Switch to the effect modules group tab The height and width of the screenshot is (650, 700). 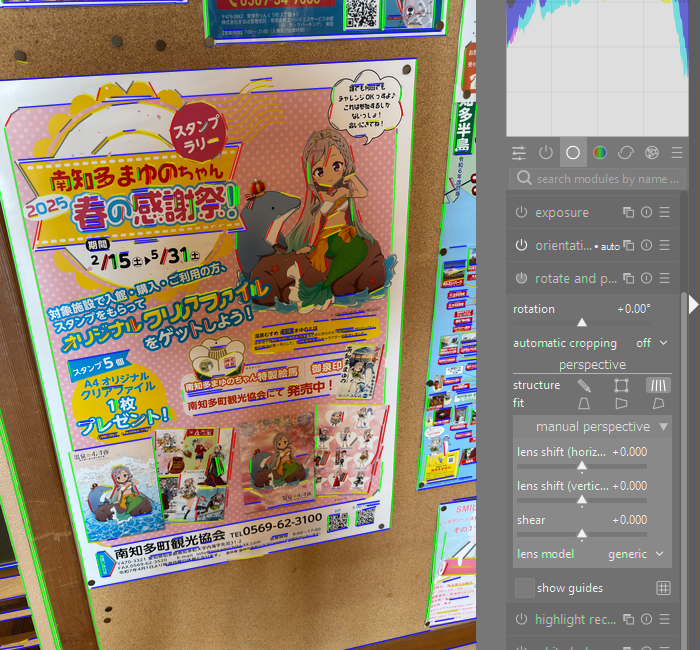pyautogui.click(x=652, y=153)
